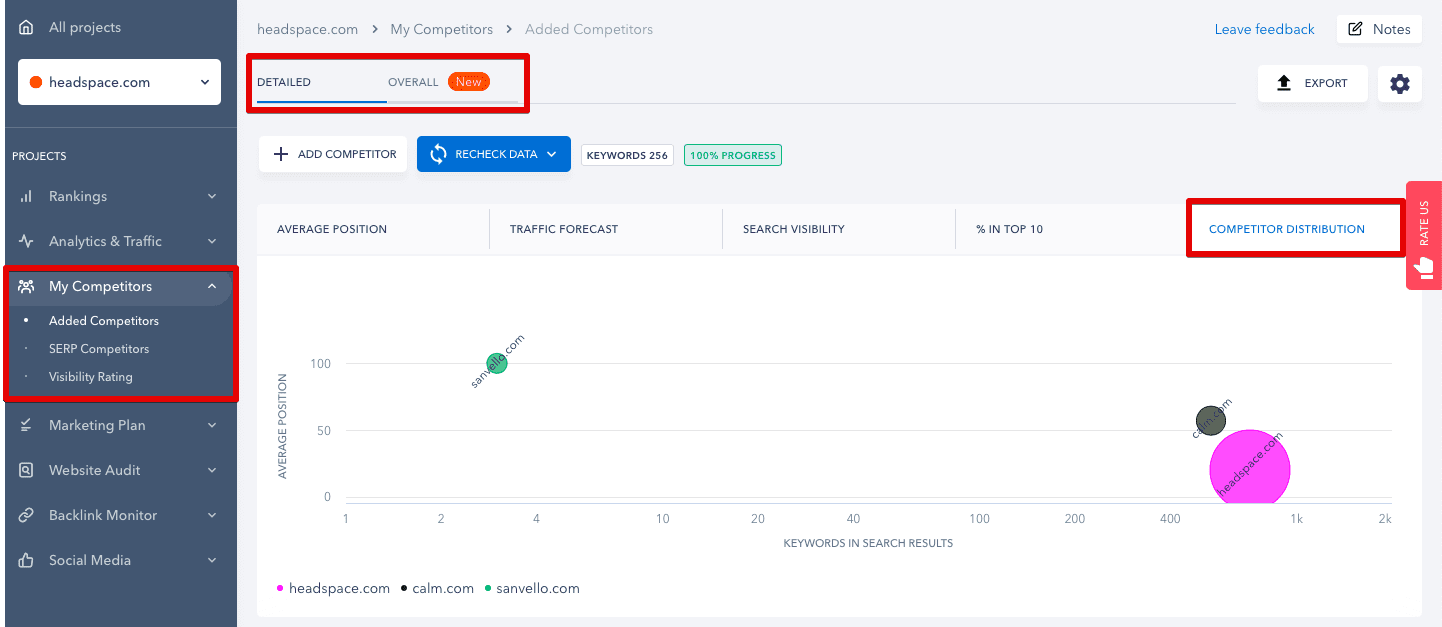Click the 100% Progress badge
Image resolution: width=1442 pixels, height=627 pixels.
tap(733, 155)
